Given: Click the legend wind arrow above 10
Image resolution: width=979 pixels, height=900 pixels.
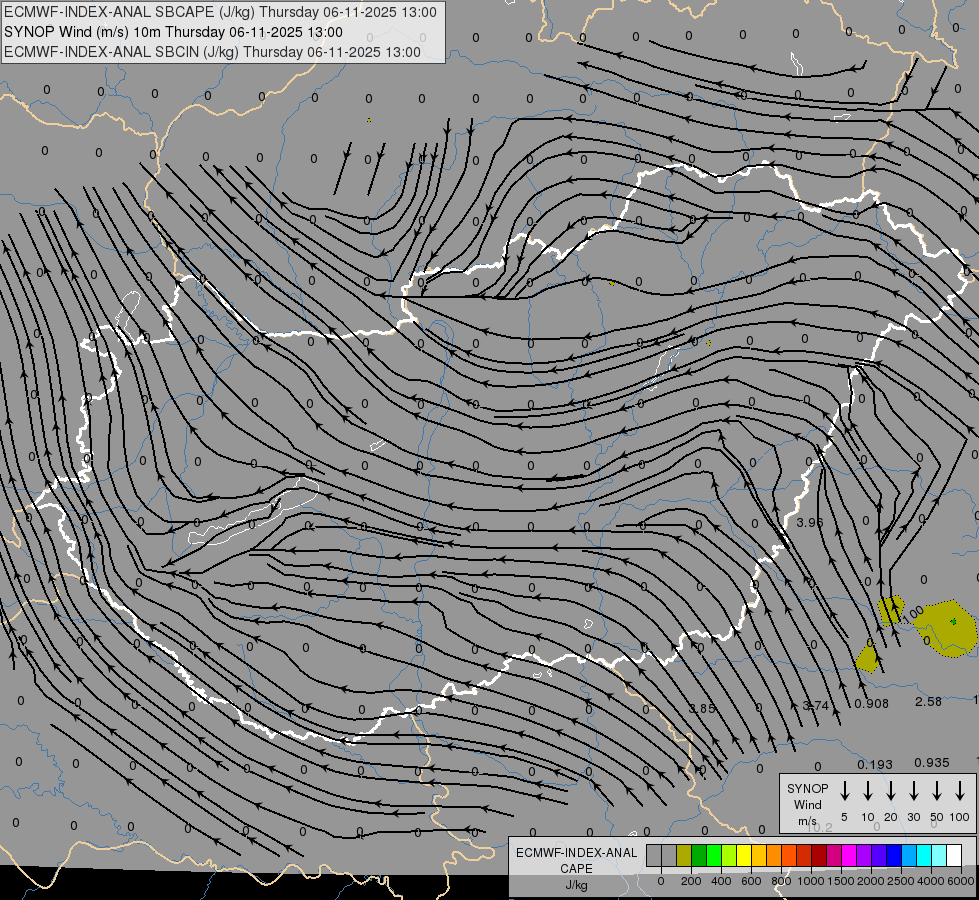Looking at the screenshot, I should [868, 791].
